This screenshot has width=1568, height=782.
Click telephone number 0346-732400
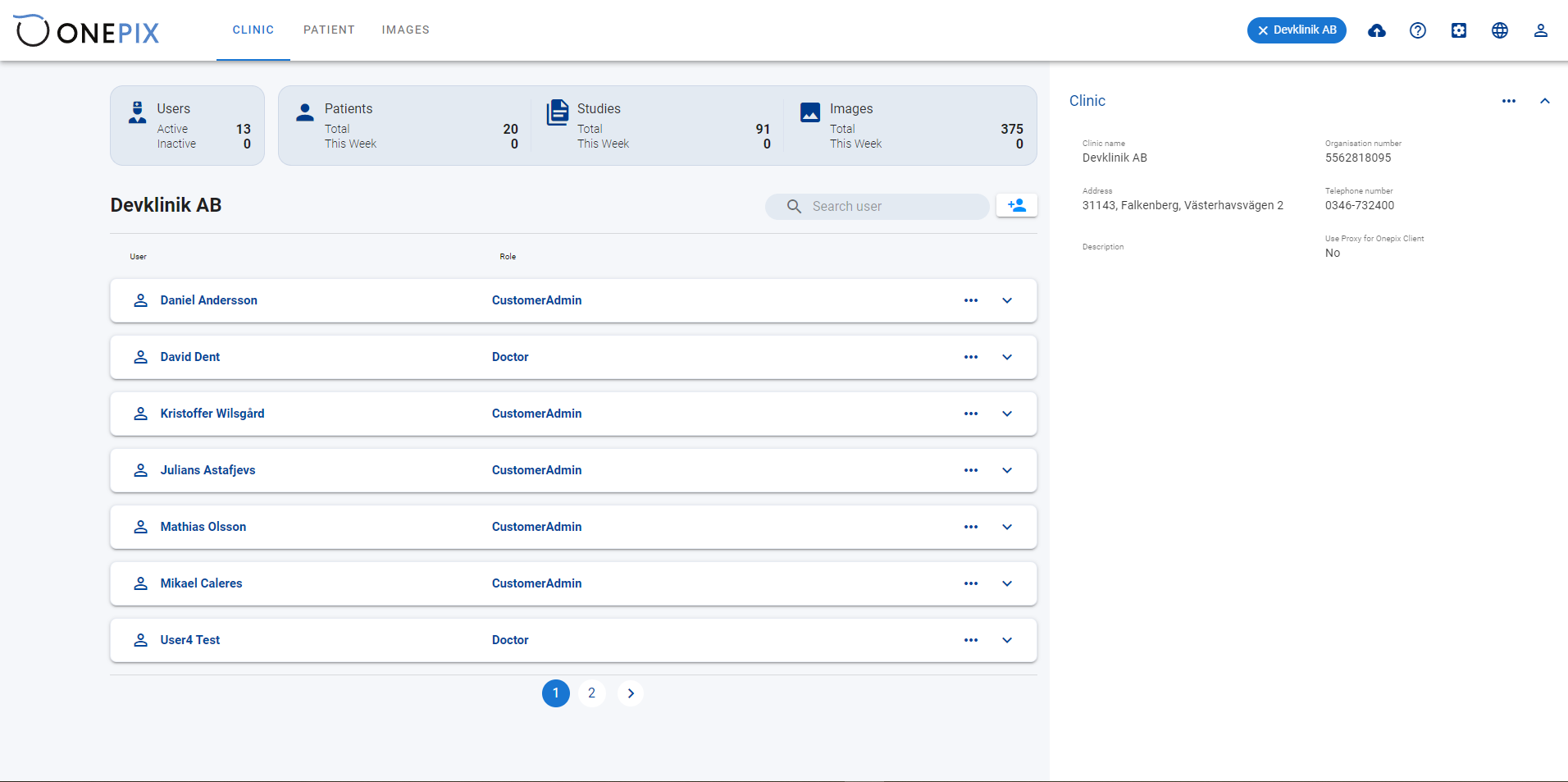pyautogui.click(x=1360, y=205)
